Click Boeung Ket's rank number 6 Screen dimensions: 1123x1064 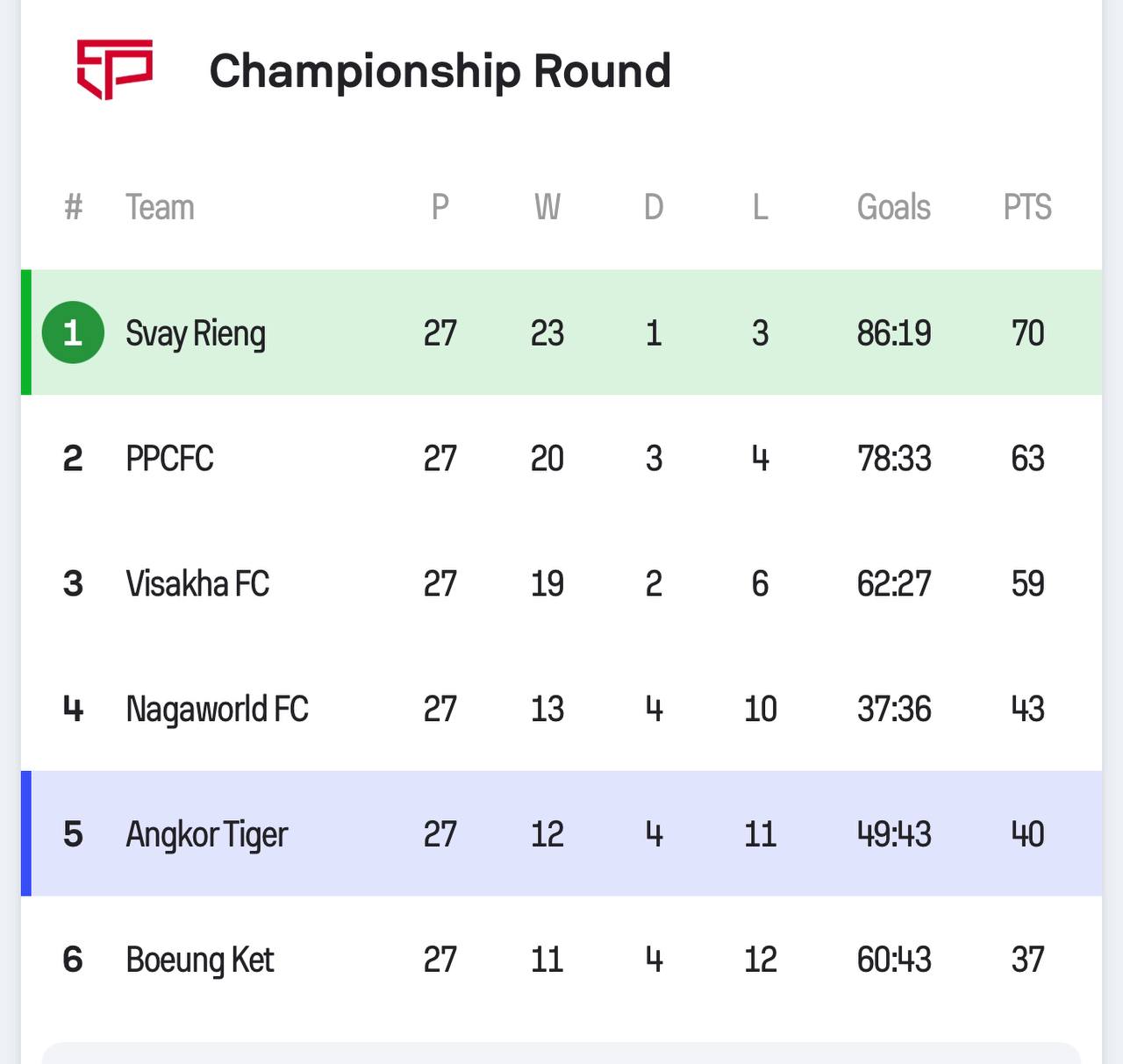tap(73, 960)
